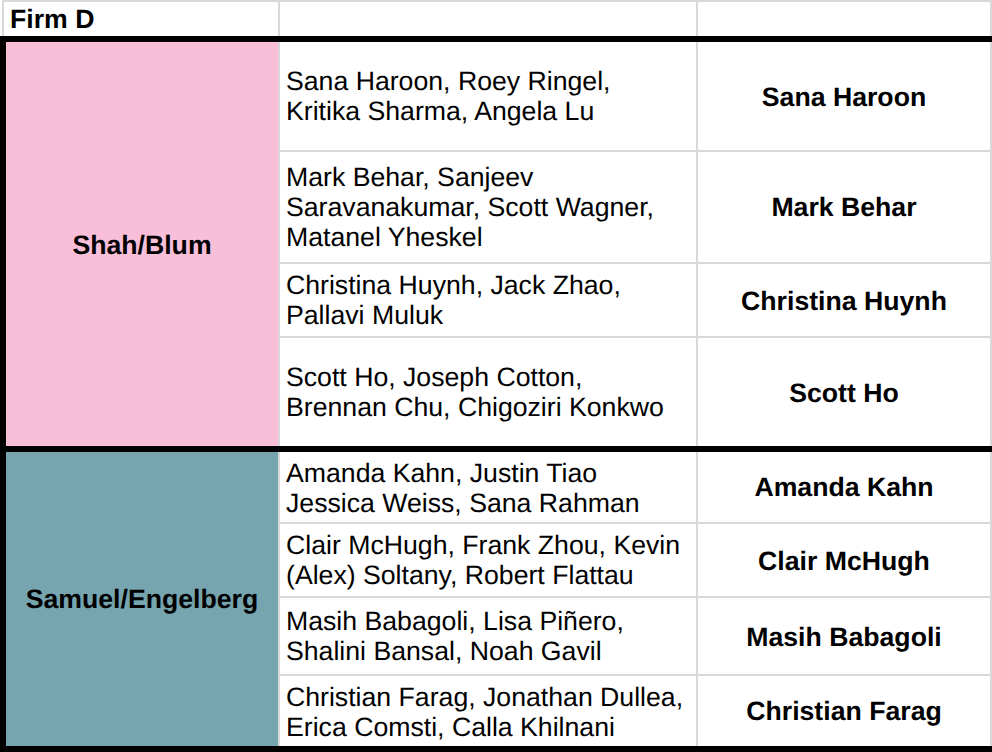Click the bold Mark Behar cell
The image size is (992, 752).
[844, 207]
